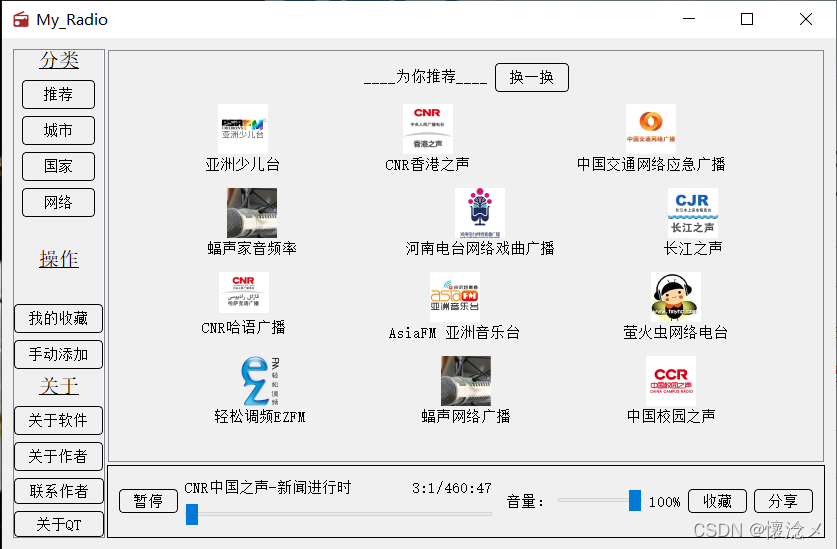
Task: Refresh recommendations with 换一换 button
Action: point(532,77)
